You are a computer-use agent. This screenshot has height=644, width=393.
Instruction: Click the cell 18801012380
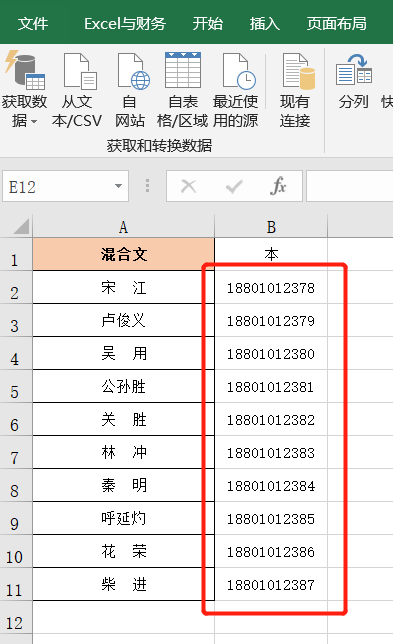pos(271,353)
